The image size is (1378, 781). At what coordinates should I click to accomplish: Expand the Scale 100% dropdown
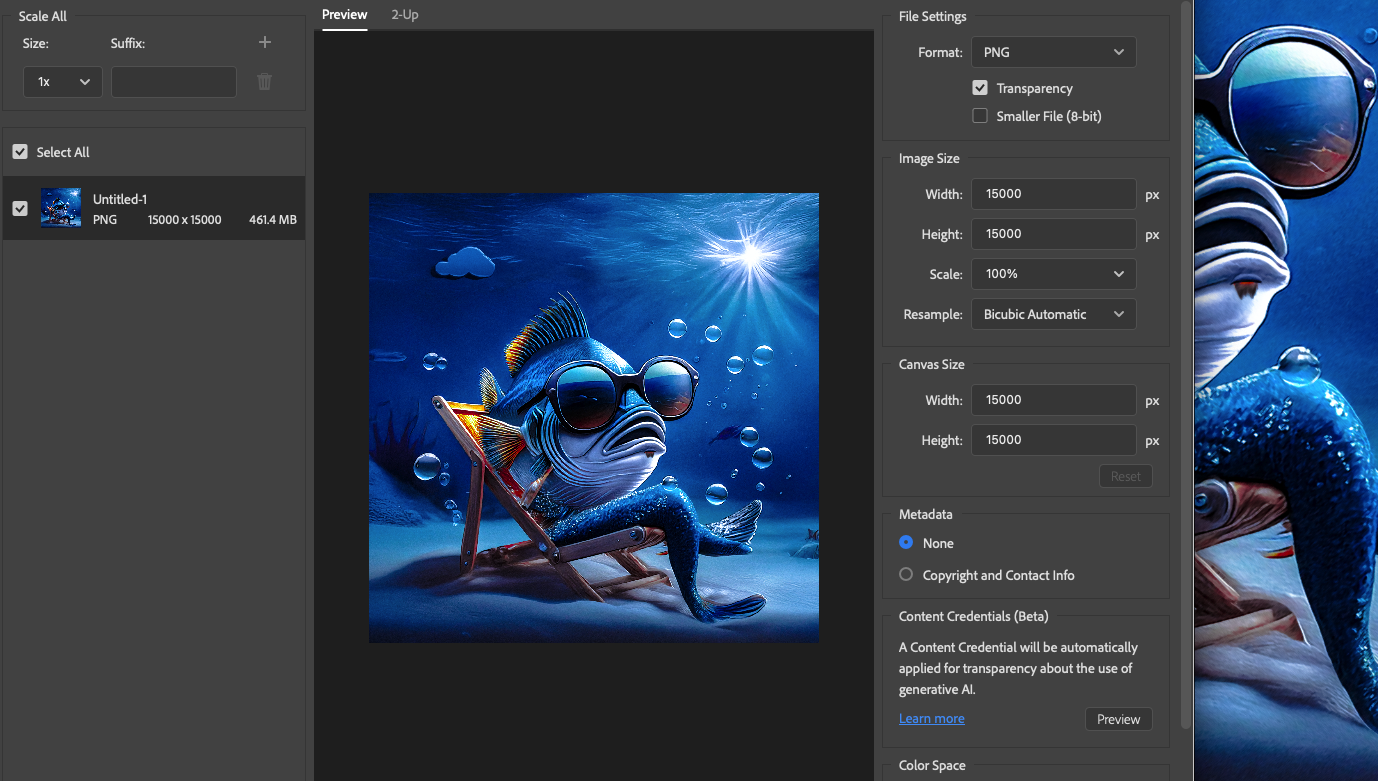click(x=1053, y=274)
